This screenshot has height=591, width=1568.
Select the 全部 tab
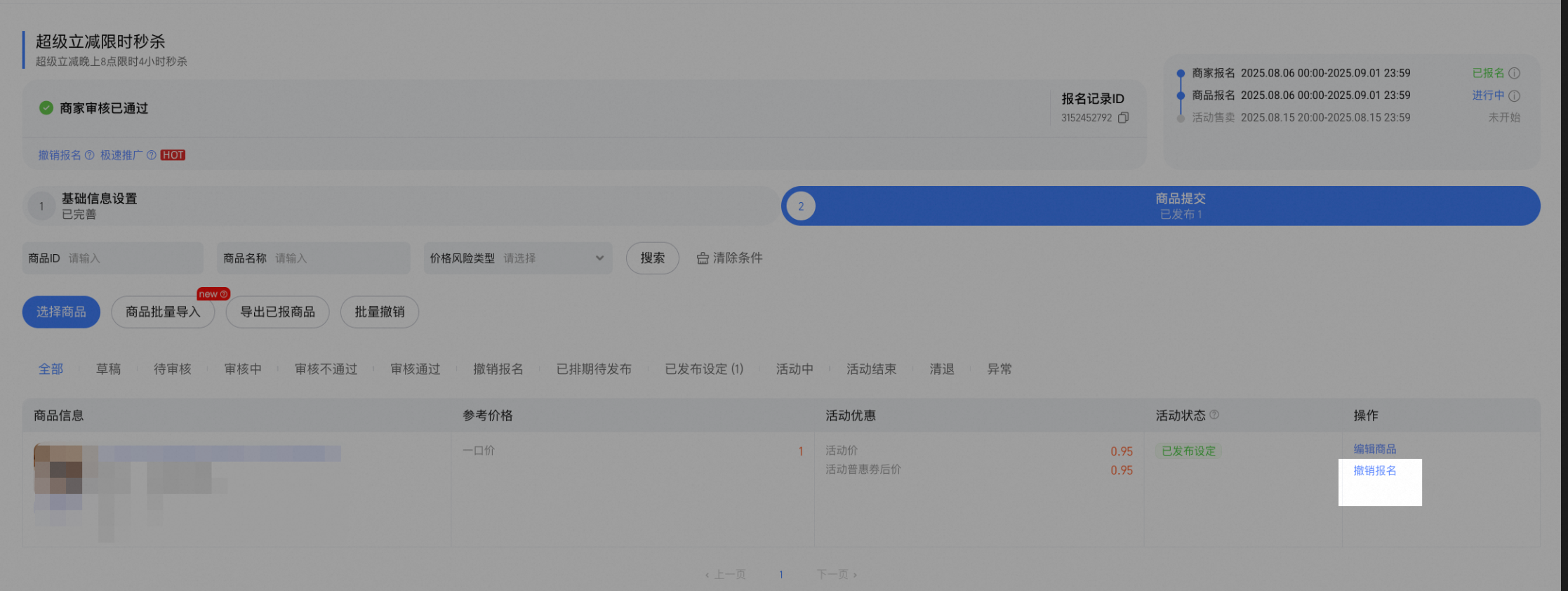(51, 369)
